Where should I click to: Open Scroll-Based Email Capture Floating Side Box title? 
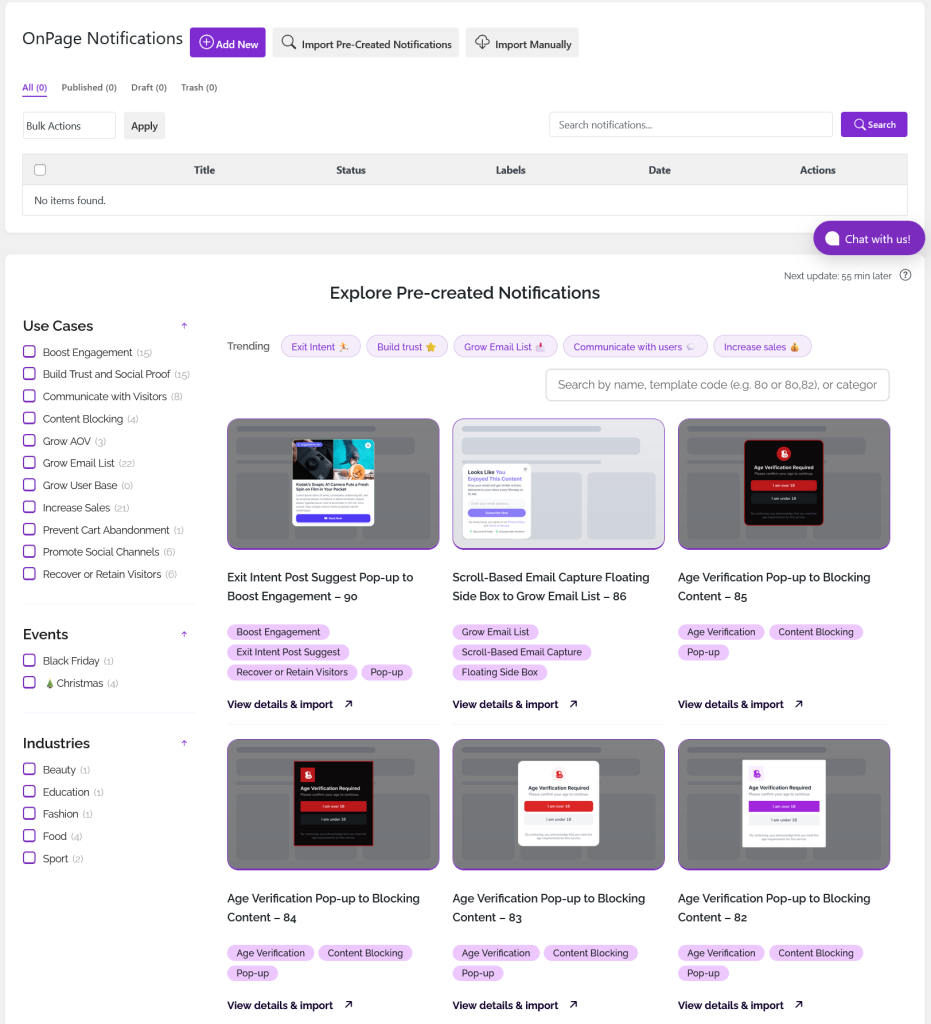pos(550,586)
